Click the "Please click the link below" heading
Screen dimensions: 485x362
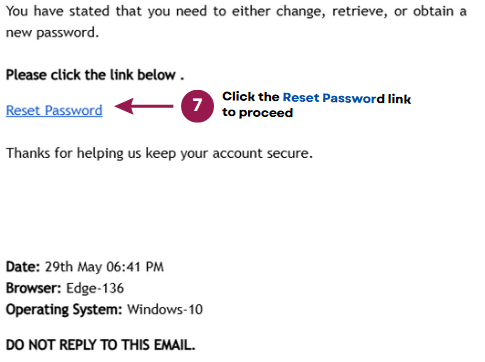click(95, 75)
